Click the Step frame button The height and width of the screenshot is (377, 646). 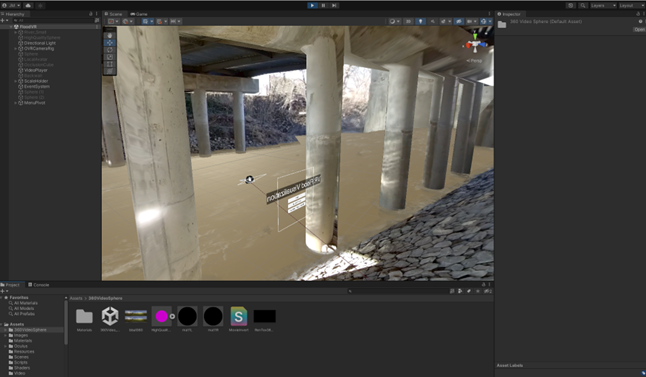[x=334, y=5]
